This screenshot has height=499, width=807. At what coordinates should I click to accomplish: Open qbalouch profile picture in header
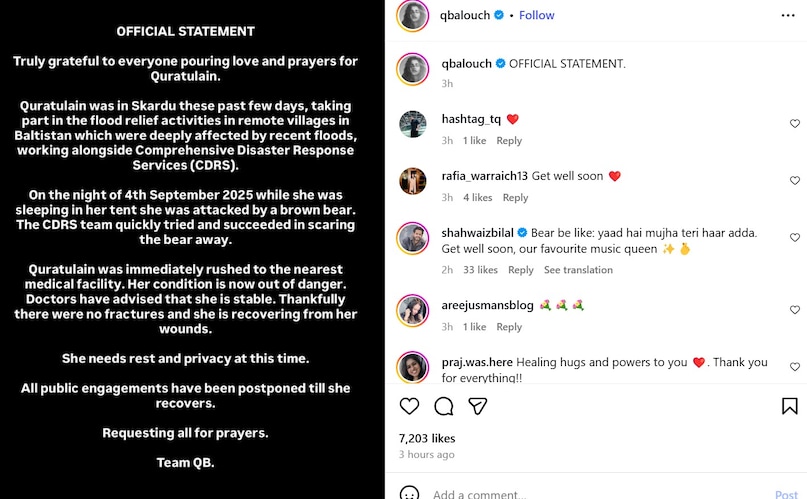click(413, 16)
